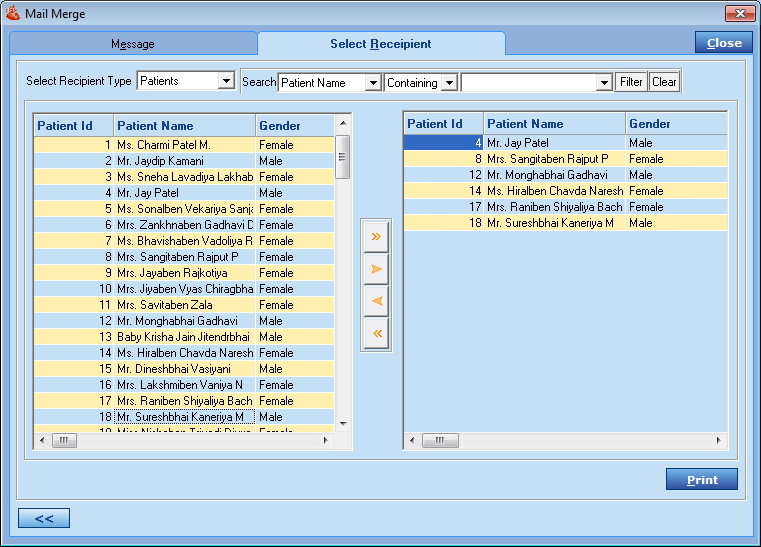761x547 pixels.
Task: Click the Mail Merge title bar app icon
Action: click(13, 14)
